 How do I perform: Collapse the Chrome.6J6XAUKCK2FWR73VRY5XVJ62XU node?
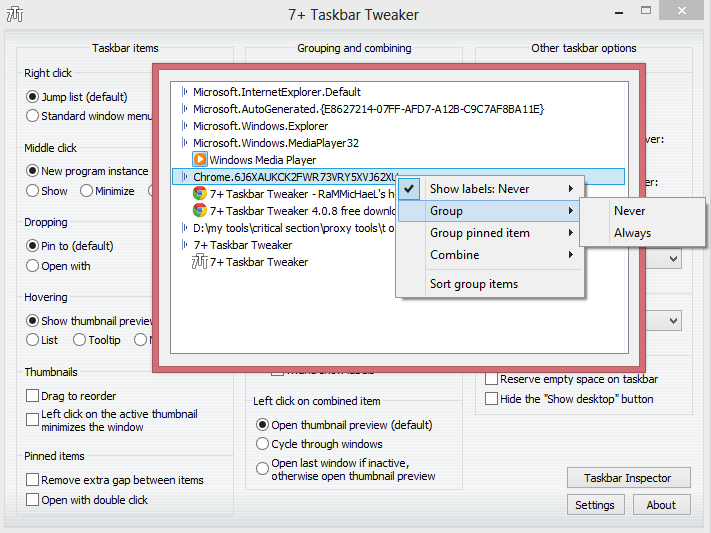point(184,177)
